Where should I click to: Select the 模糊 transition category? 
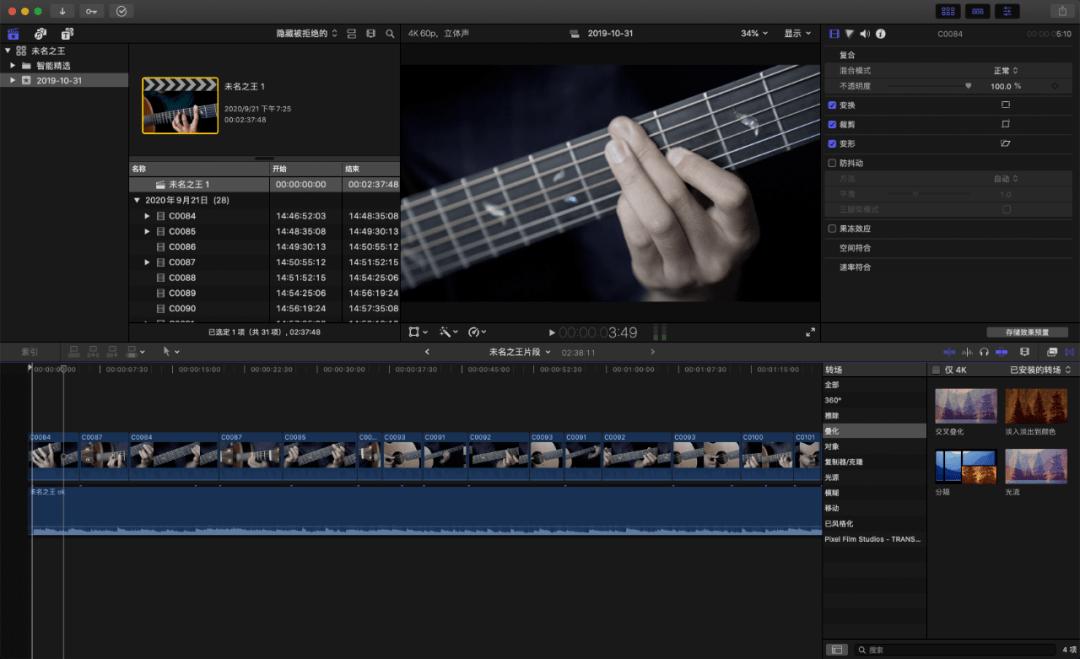coord(832,493)
